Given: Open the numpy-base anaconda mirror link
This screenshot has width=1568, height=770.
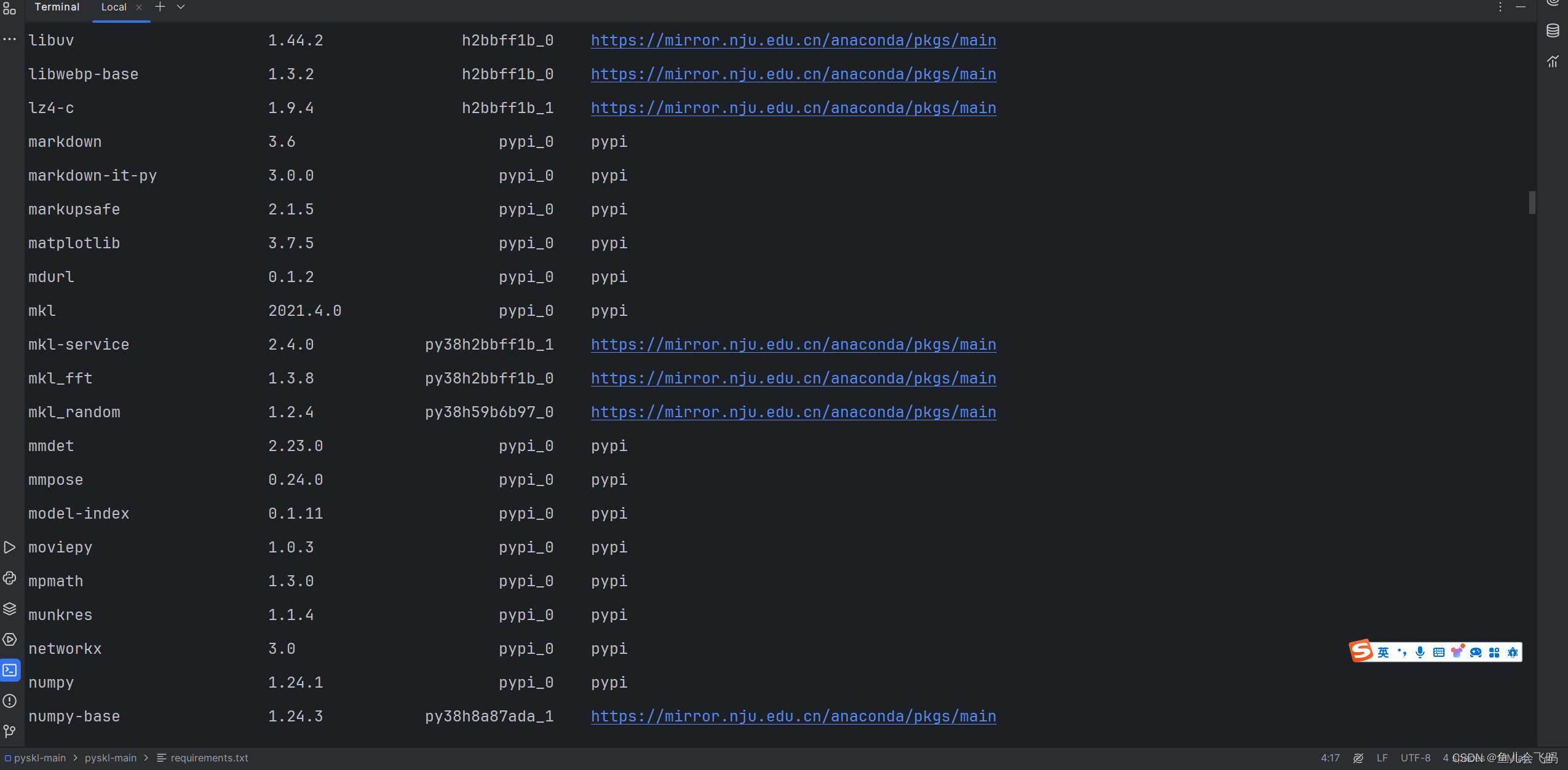Looking at the screenshot, I should 793,716.
